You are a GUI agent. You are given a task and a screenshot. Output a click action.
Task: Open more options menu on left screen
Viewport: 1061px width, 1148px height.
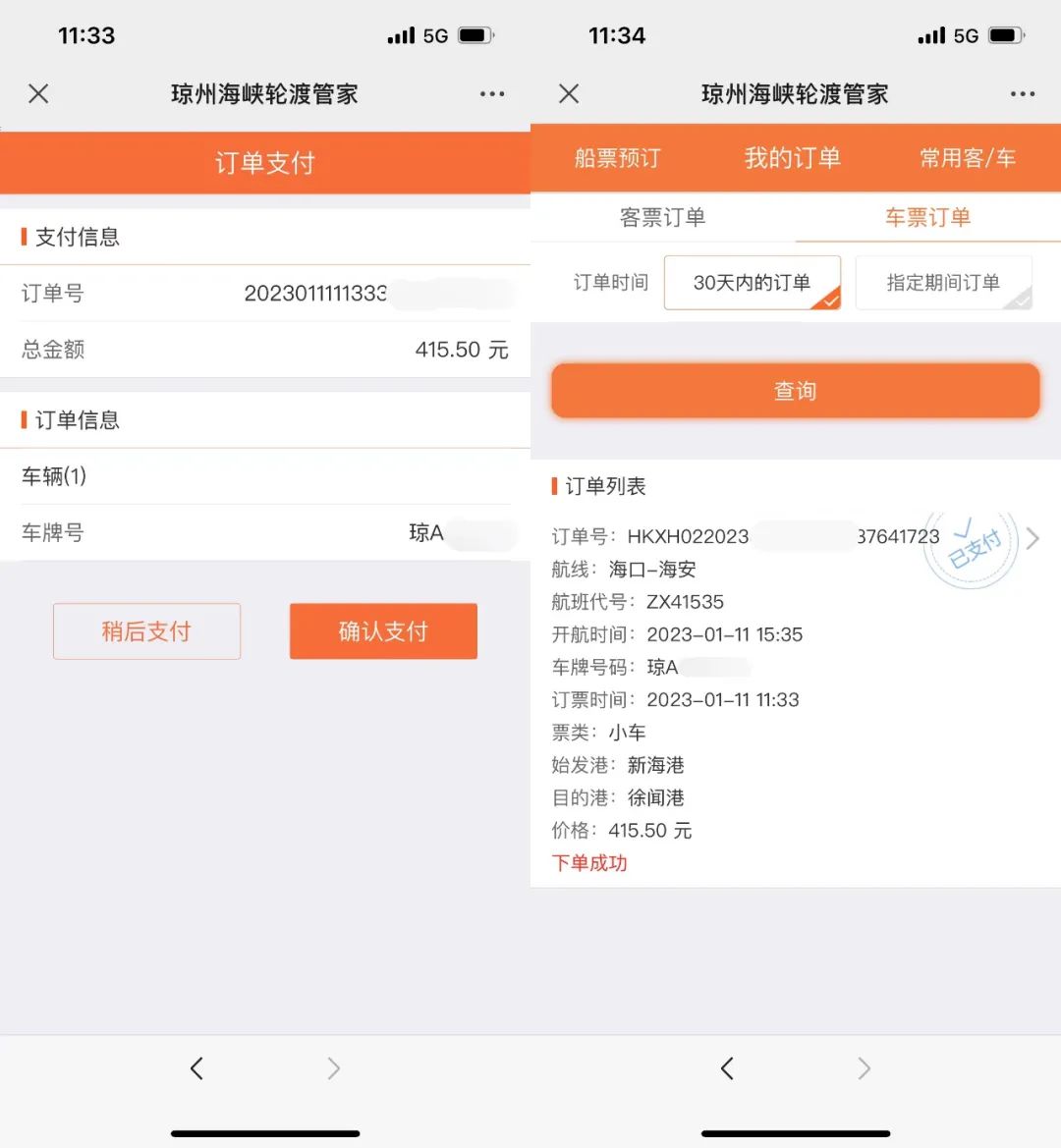pos(492,94)
